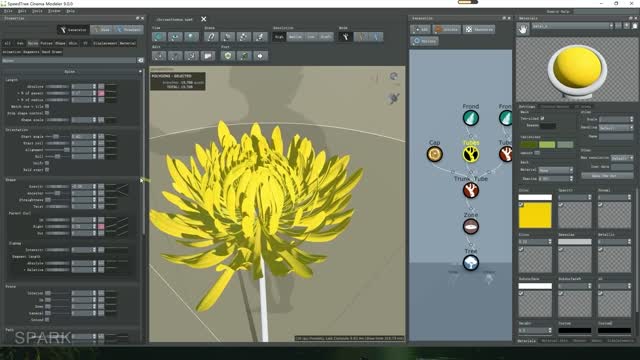Activate the tan branch Mode icon
The height and width of the screenshot is (360, 640).
point(361,37)
